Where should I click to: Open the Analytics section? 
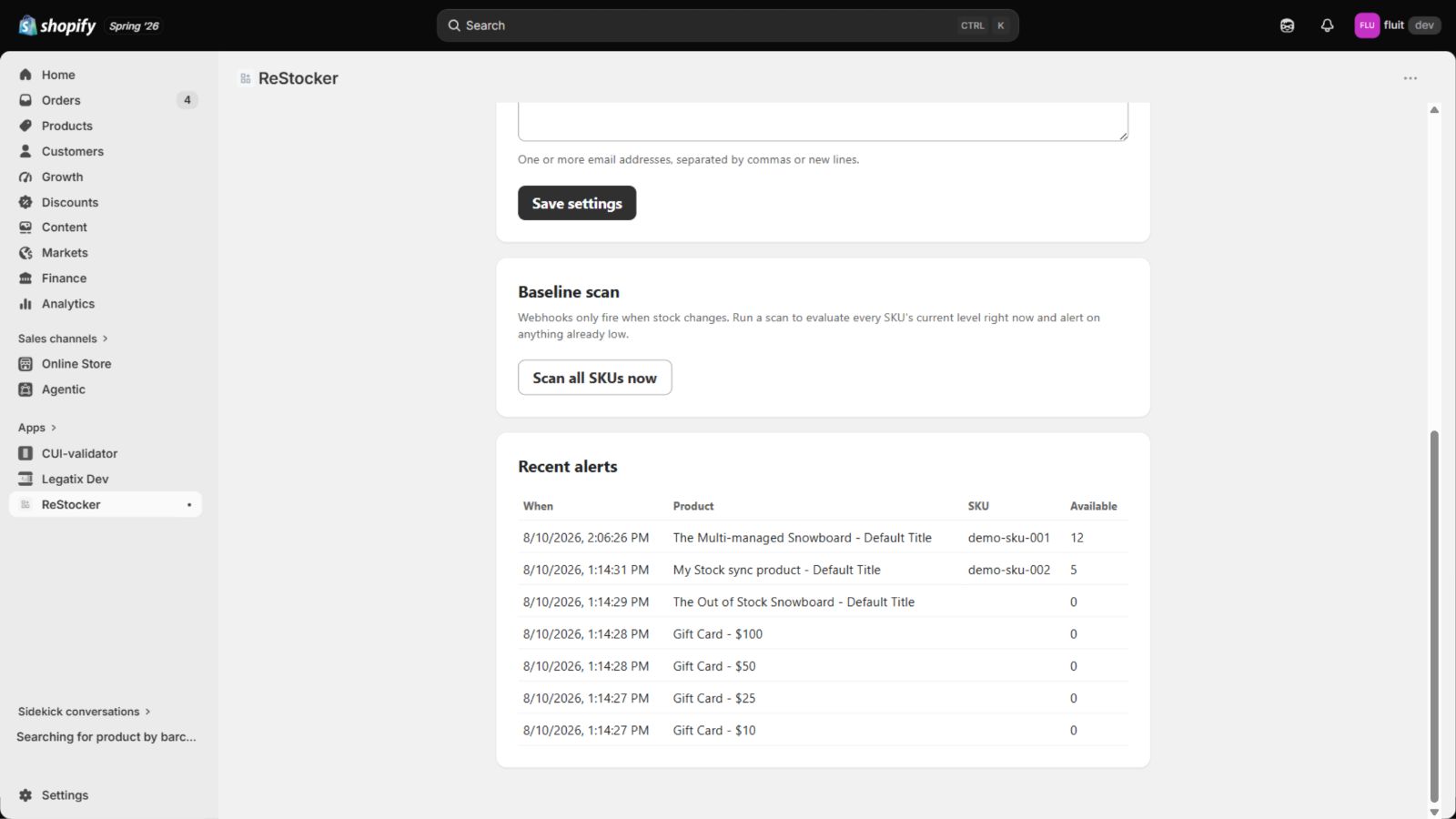pos(106,304)
